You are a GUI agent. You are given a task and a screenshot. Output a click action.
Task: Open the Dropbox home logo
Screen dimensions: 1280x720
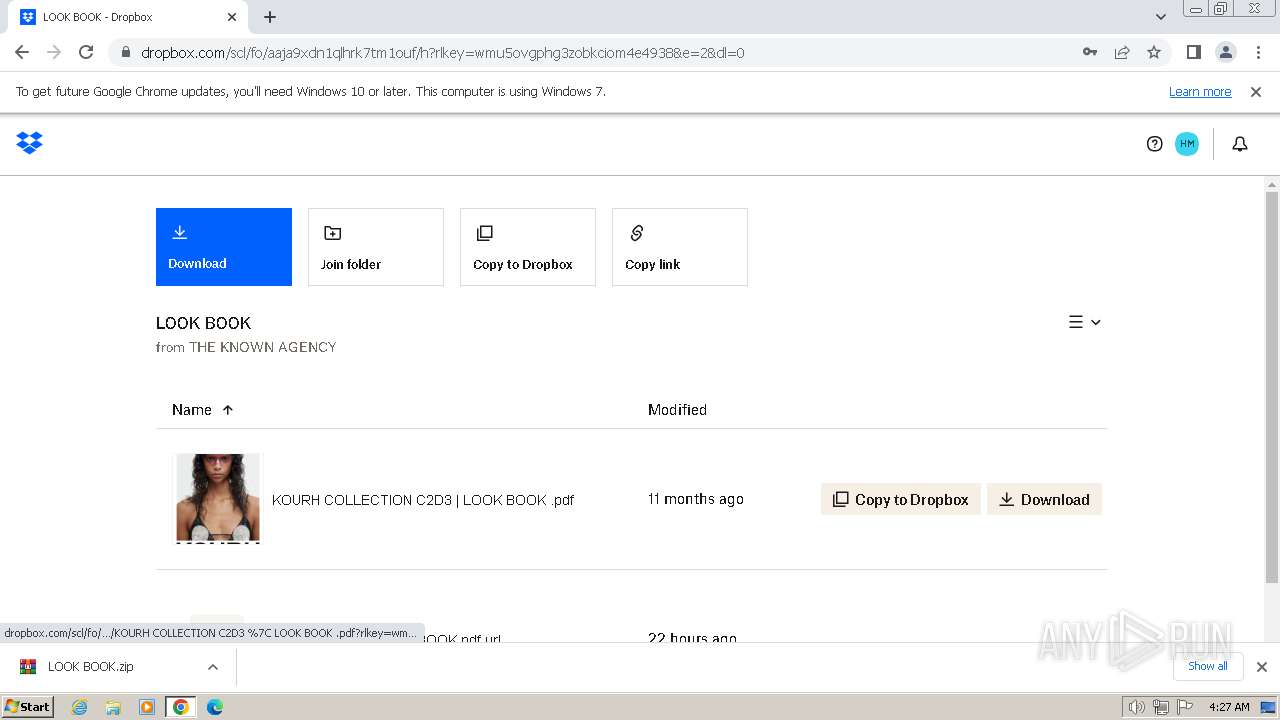tap(29, 143)
